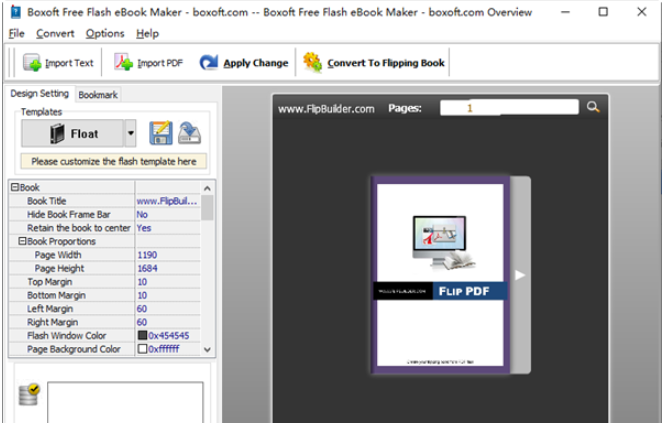Viewport: 664px width, 423px height.
Task: Switch to the Bookmark tab
Action: pos(98,95)
